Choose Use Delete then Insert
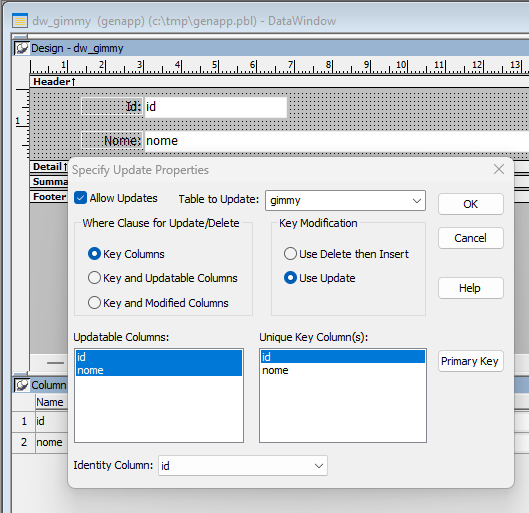This screenshot has width=529, height=513. [x=290, y=254]
